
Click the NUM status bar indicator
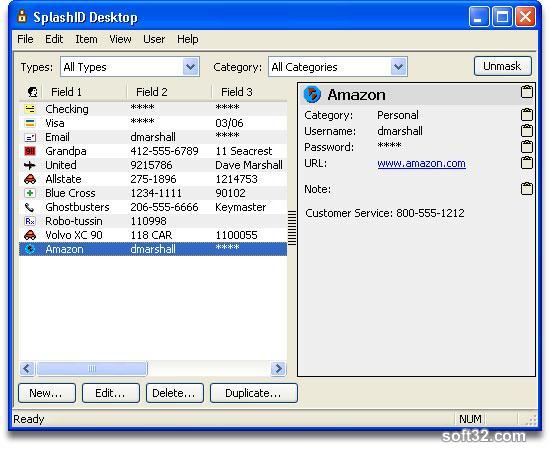pos(470,419)
